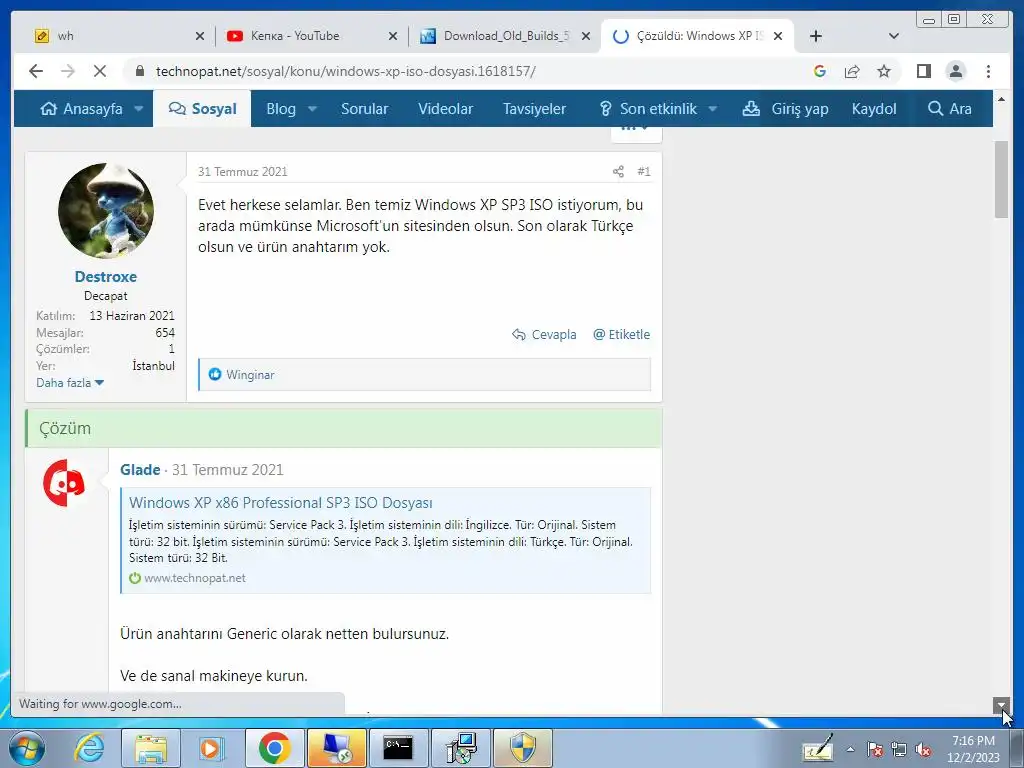Switch to the 'wh' browser tab

[118, 36]
